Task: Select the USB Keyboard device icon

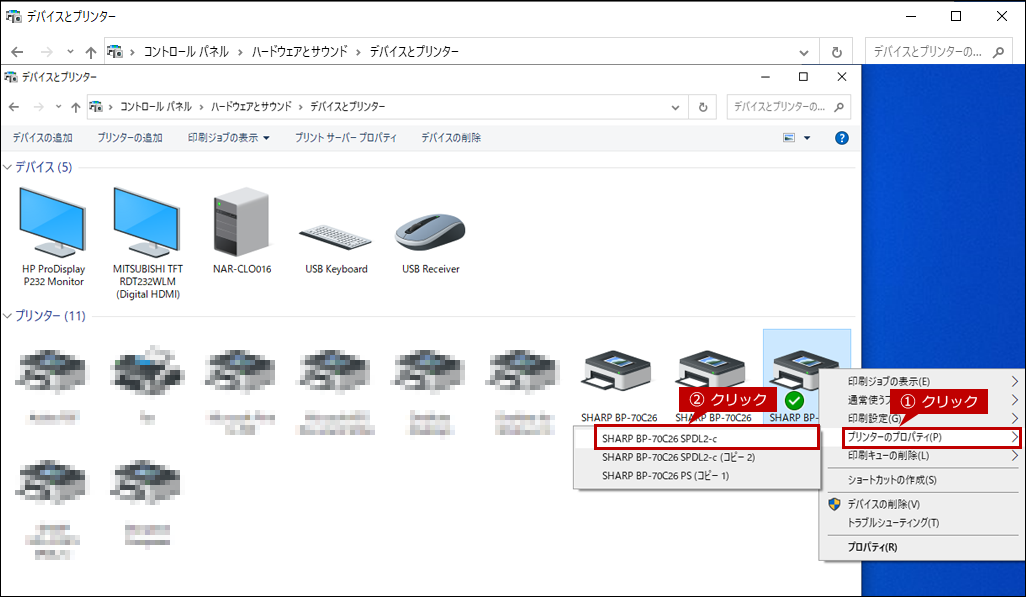Action: point(336,232)
